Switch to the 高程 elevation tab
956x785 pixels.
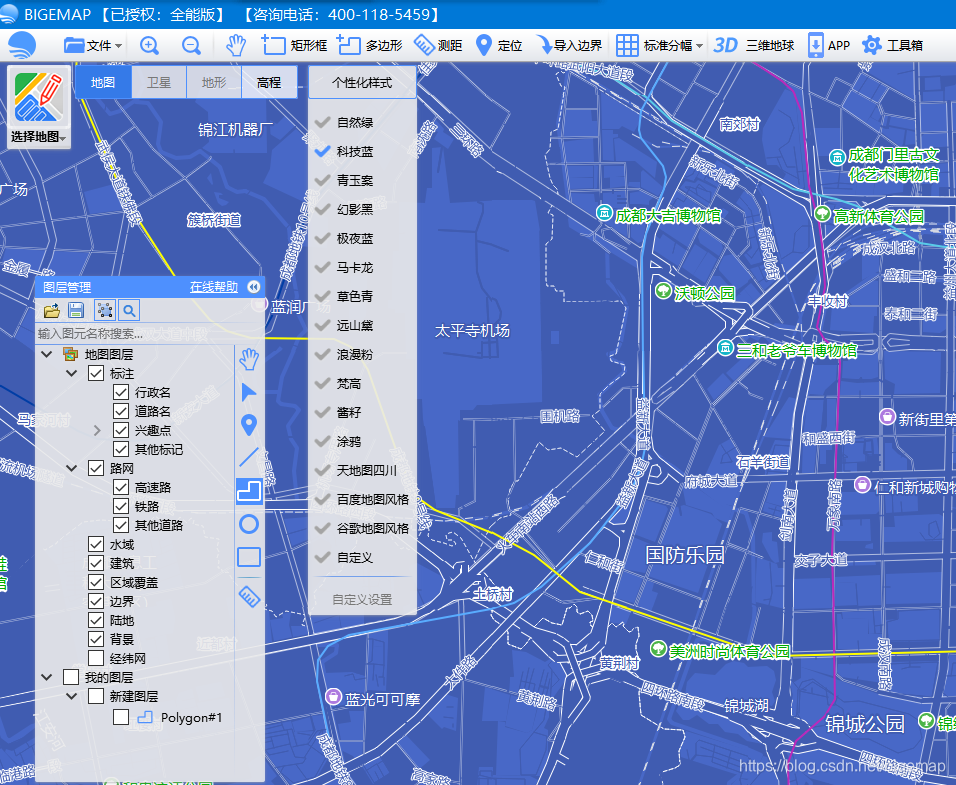click(269, 82)
